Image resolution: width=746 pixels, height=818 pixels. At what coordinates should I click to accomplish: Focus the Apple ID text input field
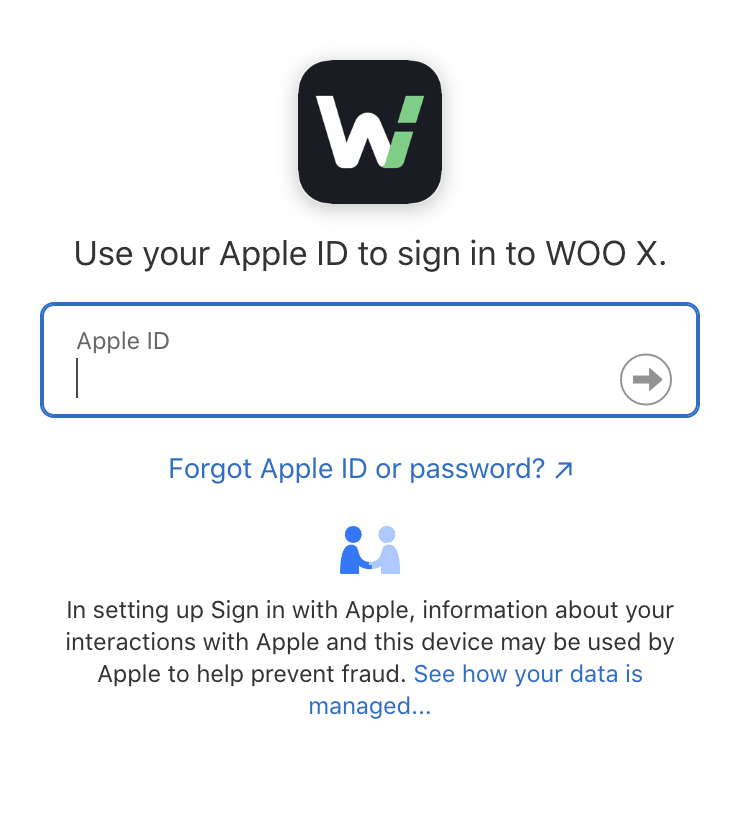370,360
